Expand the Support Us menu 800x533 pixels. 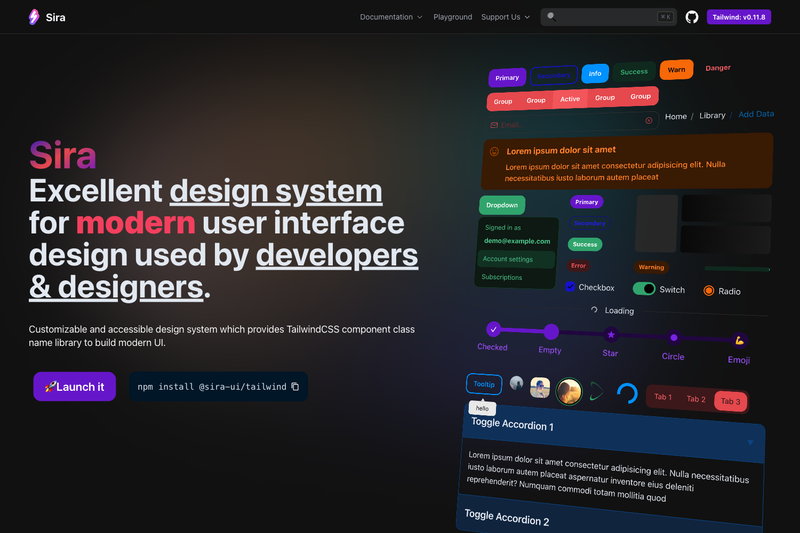[x=506, y=17]
